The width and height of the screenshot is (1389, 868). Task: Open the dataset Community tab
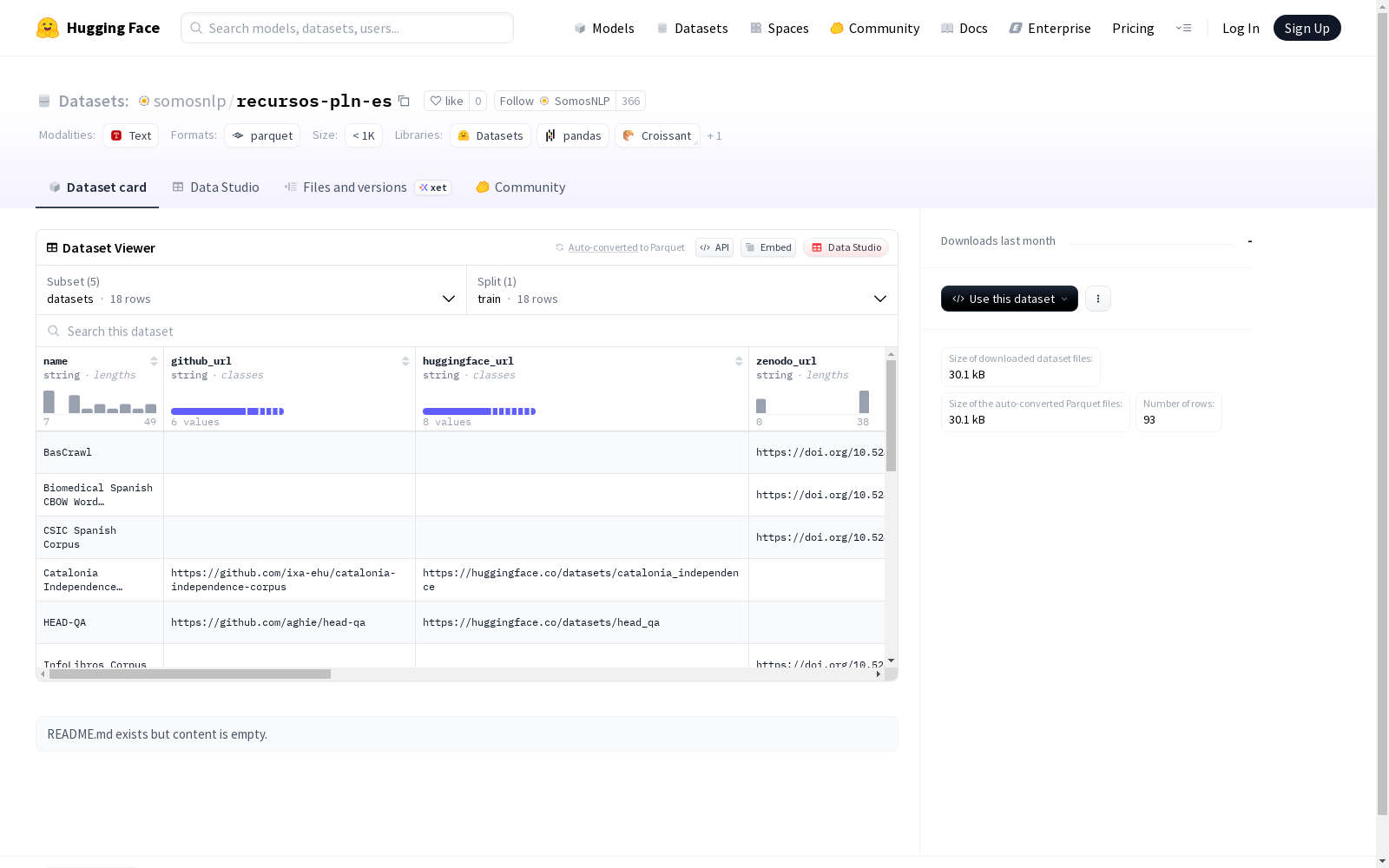(521, 187)
